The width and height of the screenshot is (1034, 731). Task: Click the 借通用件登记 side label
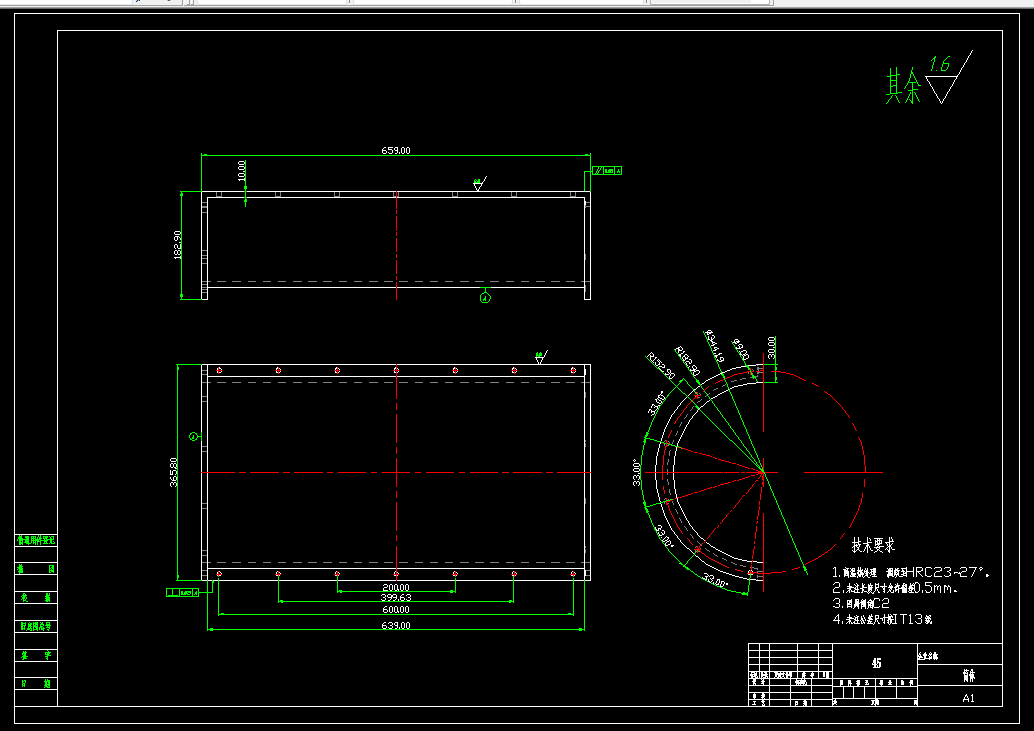pos(36,541)
